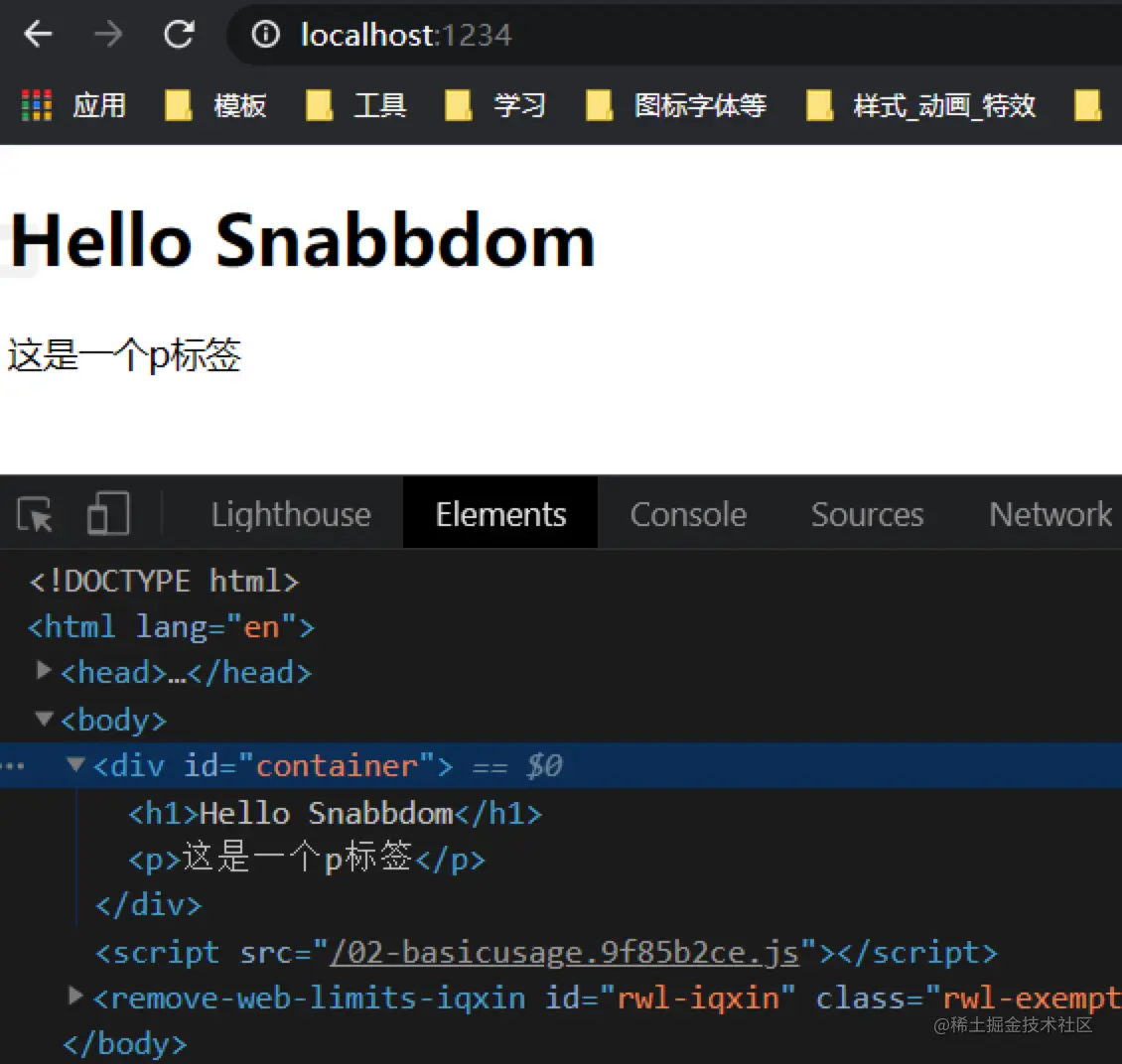Image resolution: width=1122 pixels, height=1064 pixels.
Task: Open the 02-basicusage.9f85b2ce.js script link
Action: click(x=563, y=953)
